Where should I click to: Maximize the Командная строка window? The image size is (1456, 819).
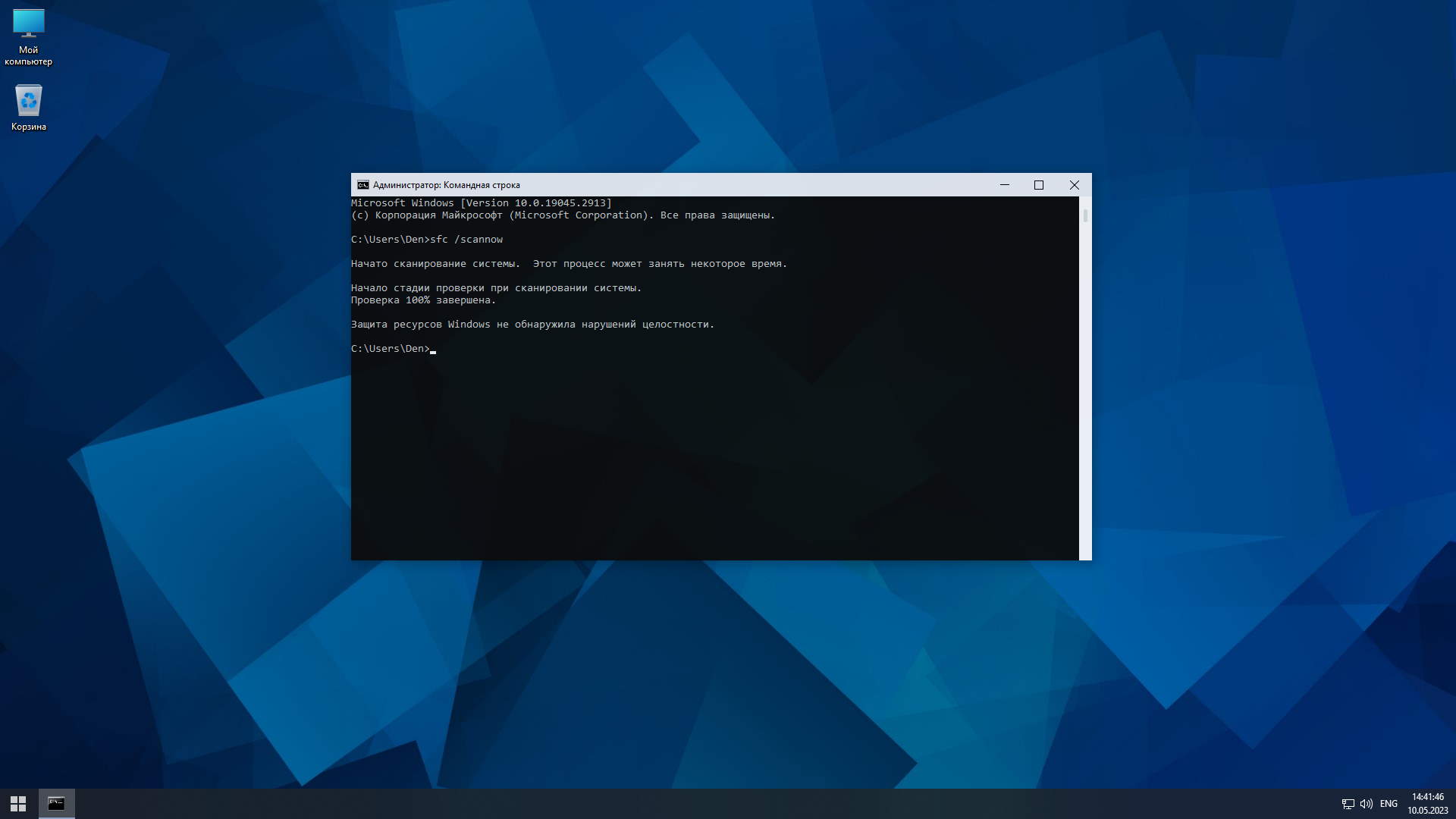[x=1039, y=185]
